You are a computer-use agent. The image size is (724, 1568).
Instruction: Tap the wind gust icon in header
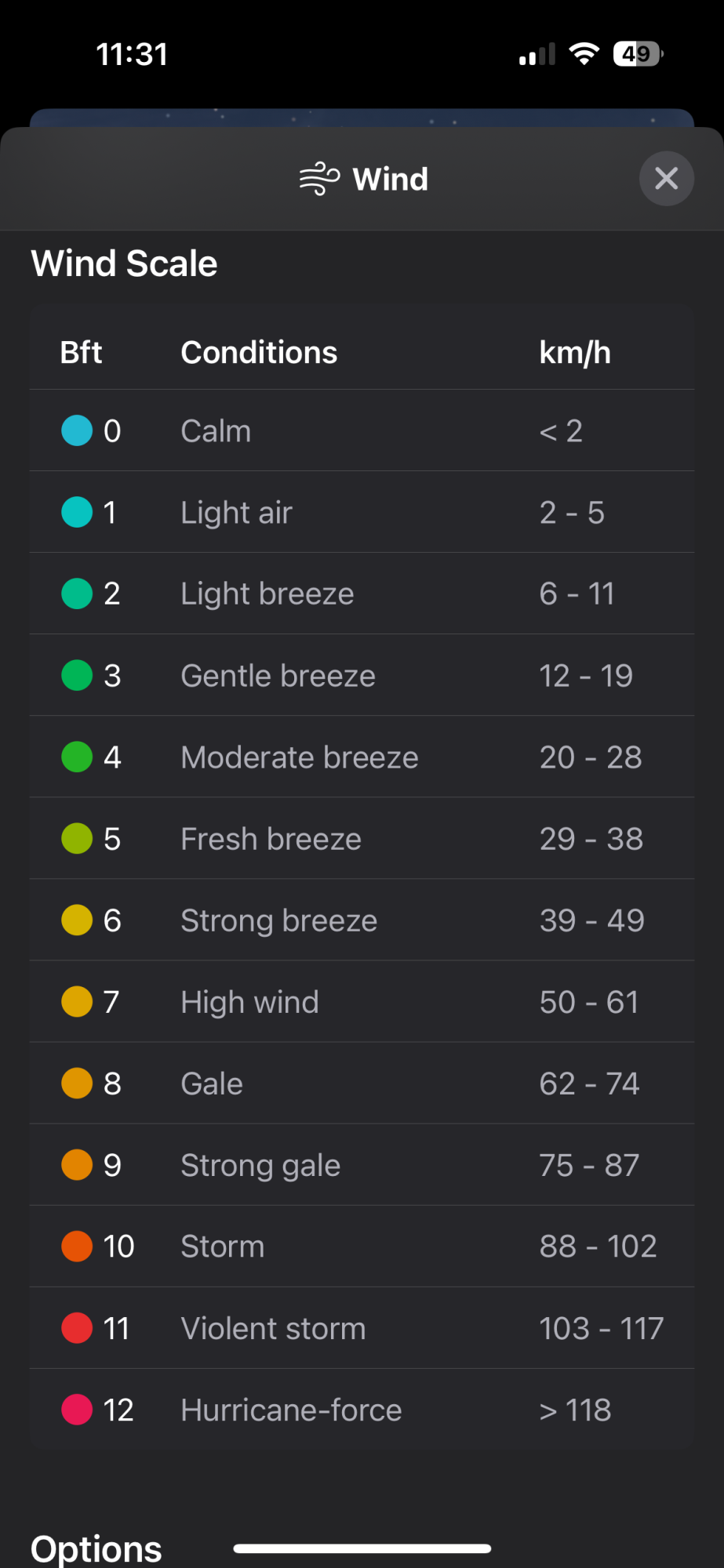pyautogui.click(x=319, y=179)
